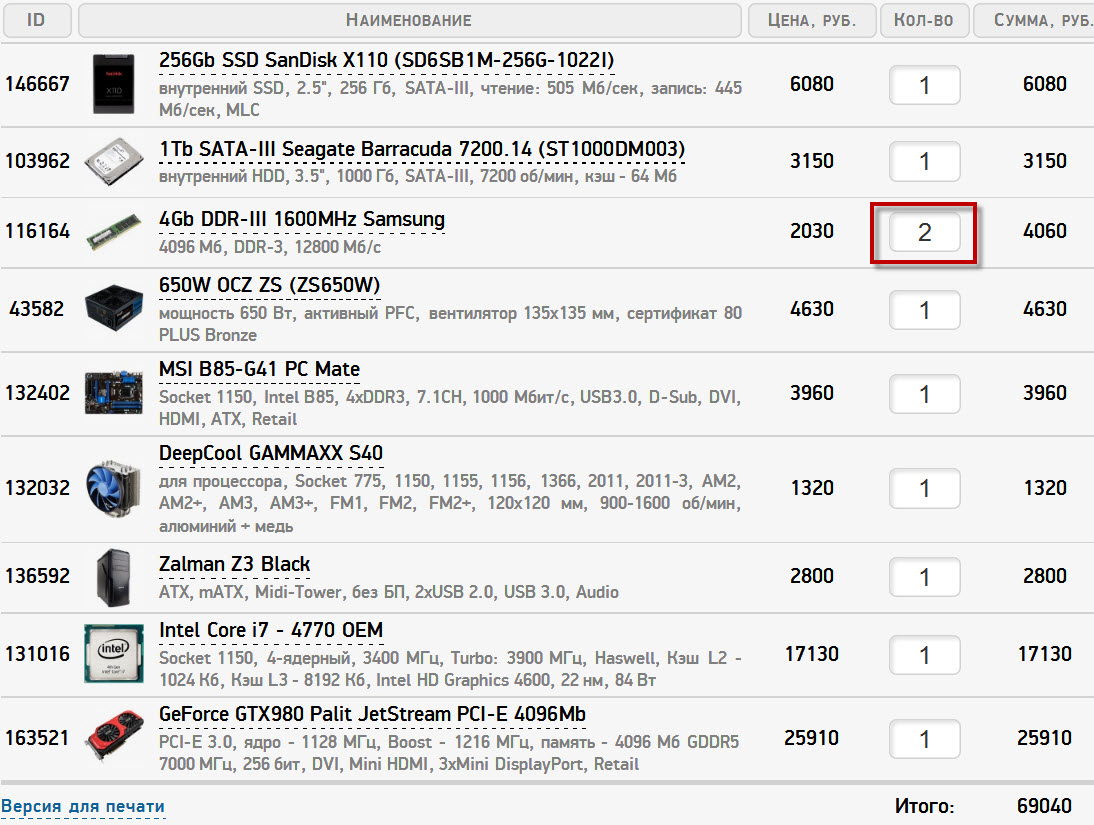Click the sum 4060 for Samsung memory

click(1044, 232)
